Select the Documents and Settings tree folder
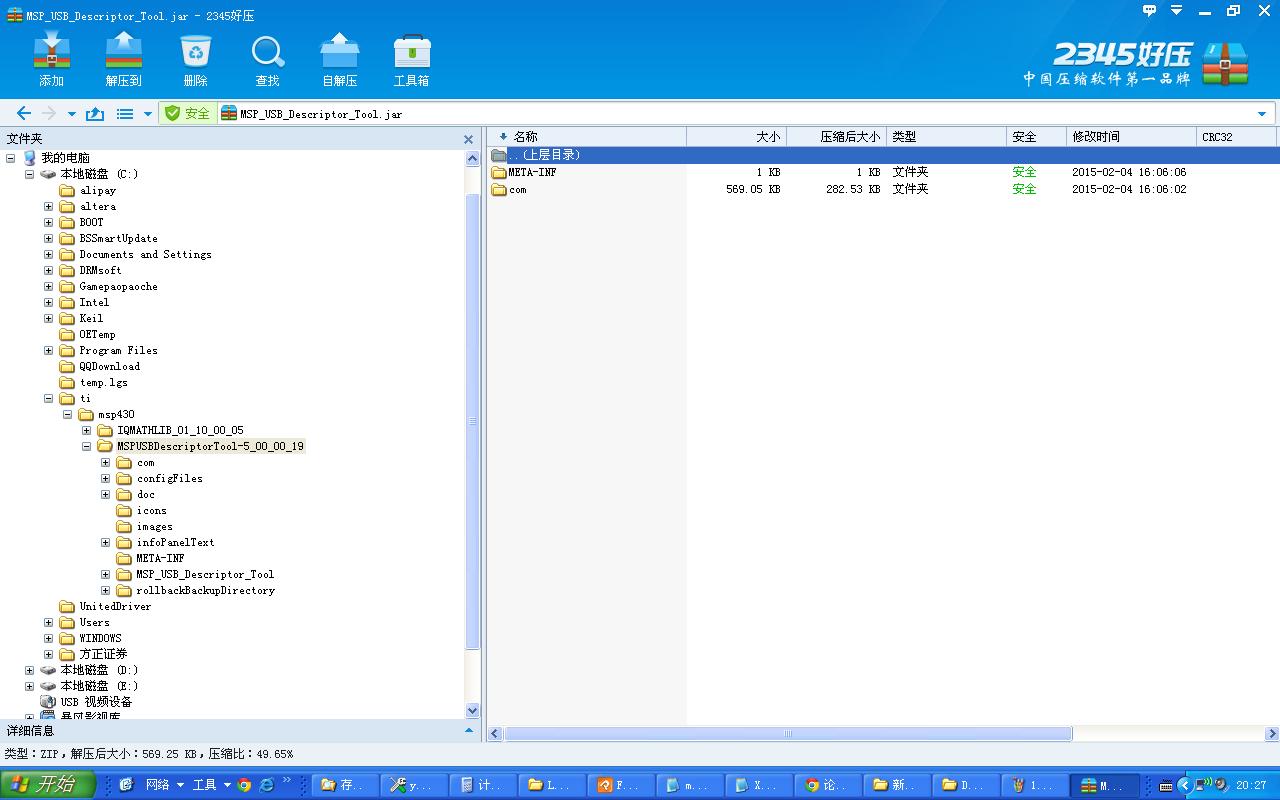This screenshot has height=800, width=1280. point(145,254)
